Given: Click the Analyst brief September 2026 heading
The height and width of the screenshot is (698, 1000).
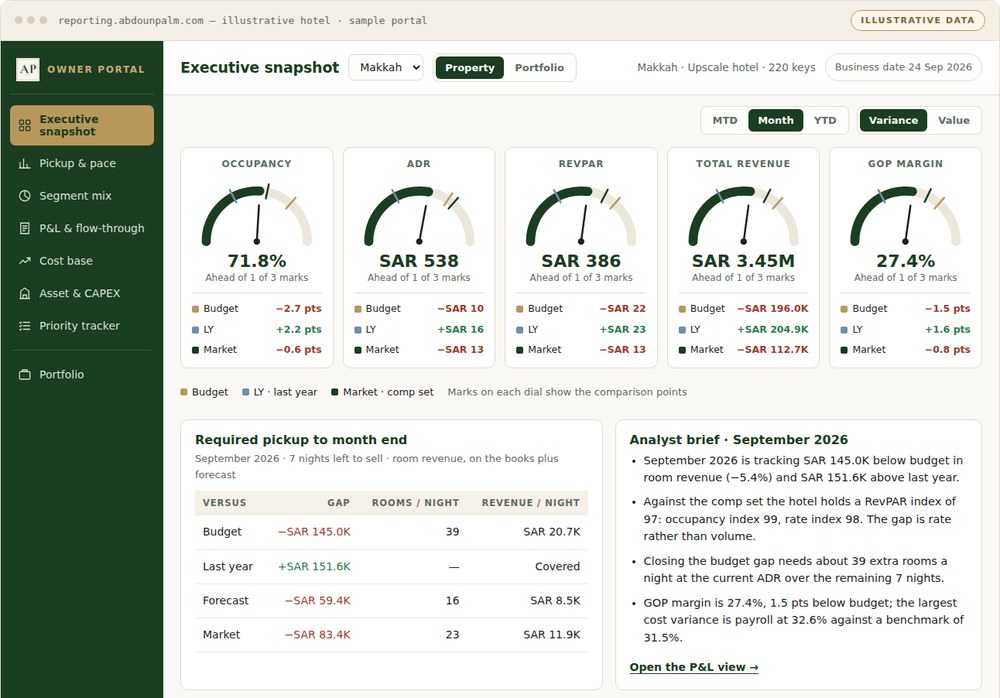Looking at the screenshot, I should [x=739, y=440].
